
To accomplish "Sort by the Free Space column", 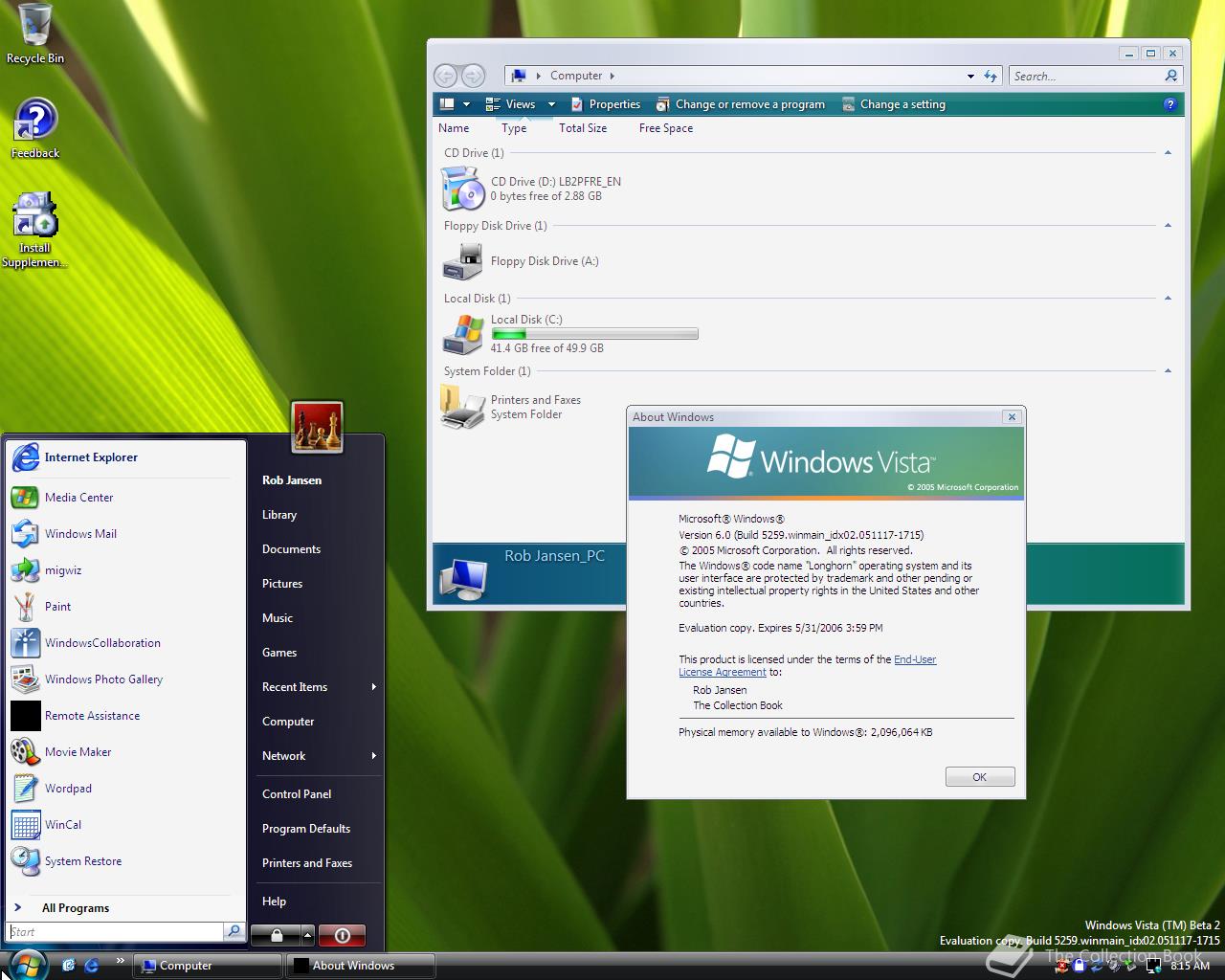I will tap(666, 128).
